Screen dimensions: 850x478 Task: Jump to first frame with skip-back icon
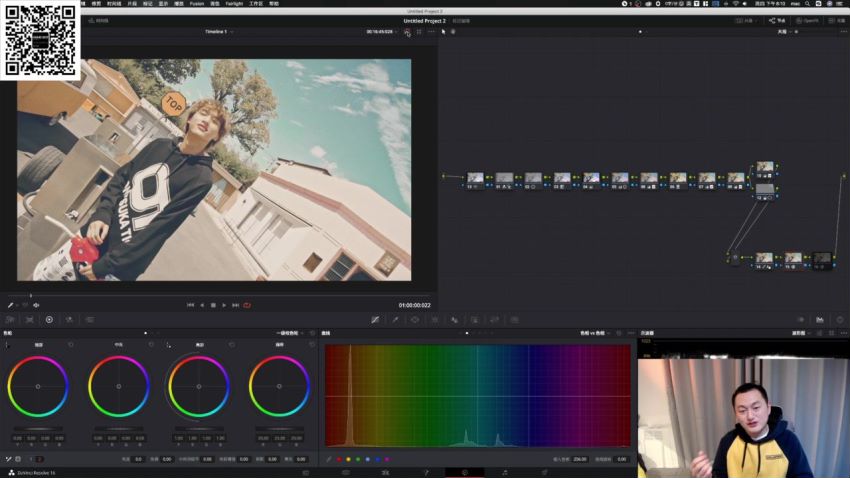(x=190, y=305)
